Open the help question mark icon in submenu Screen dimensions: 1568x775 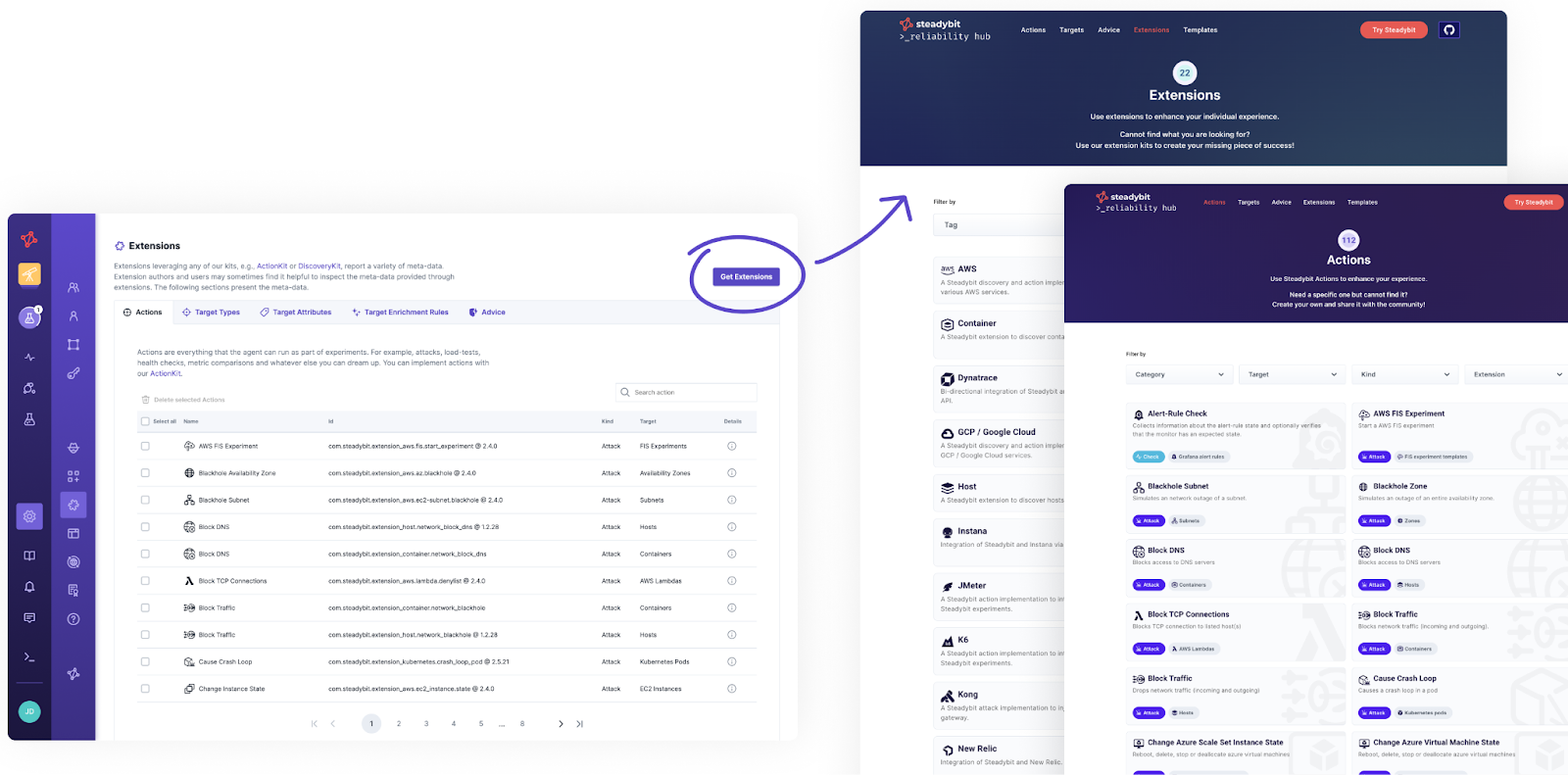[x=73, y=619]
